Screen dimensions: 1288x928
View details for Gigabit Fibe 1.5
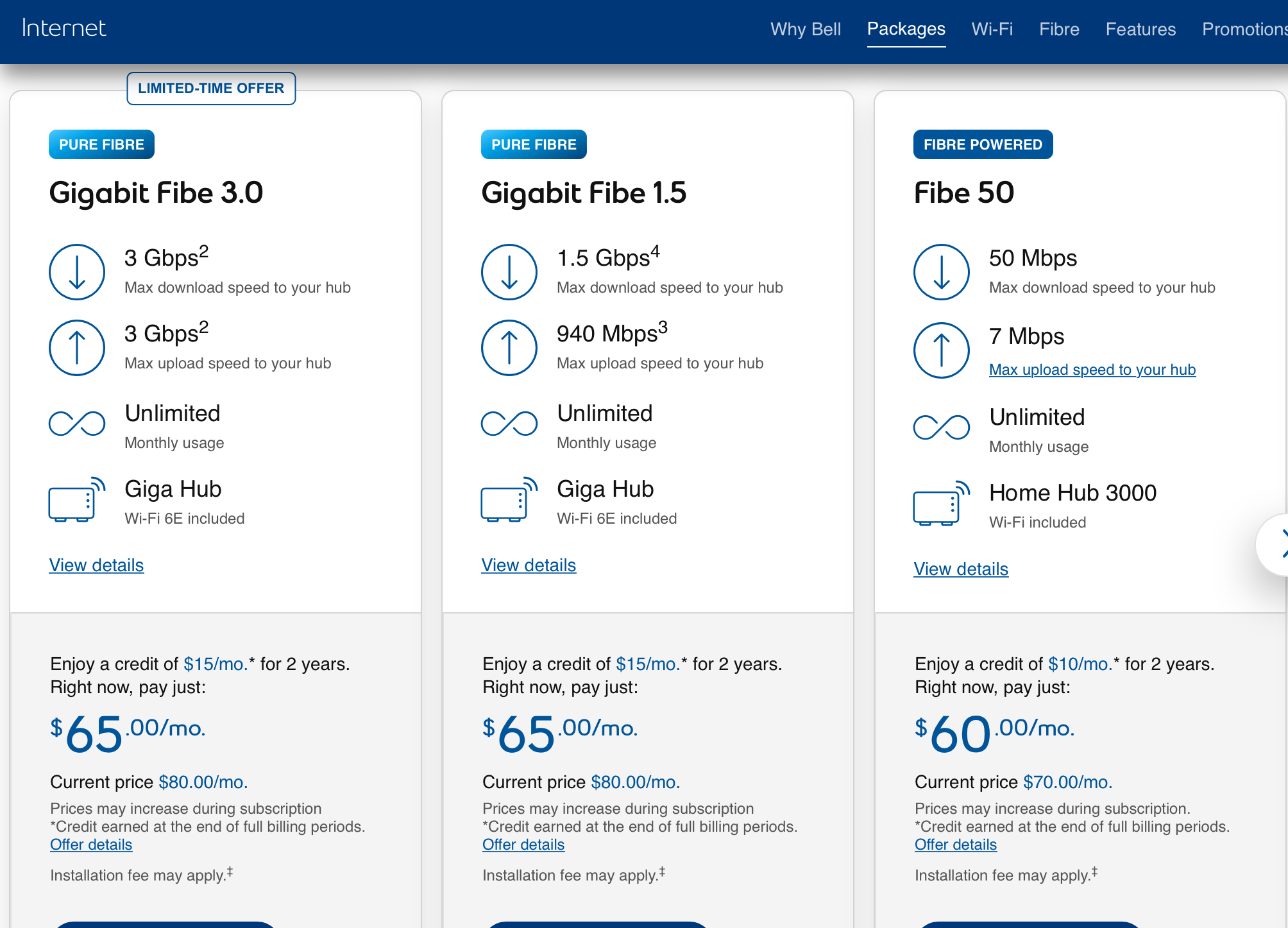tap(529, 565)
